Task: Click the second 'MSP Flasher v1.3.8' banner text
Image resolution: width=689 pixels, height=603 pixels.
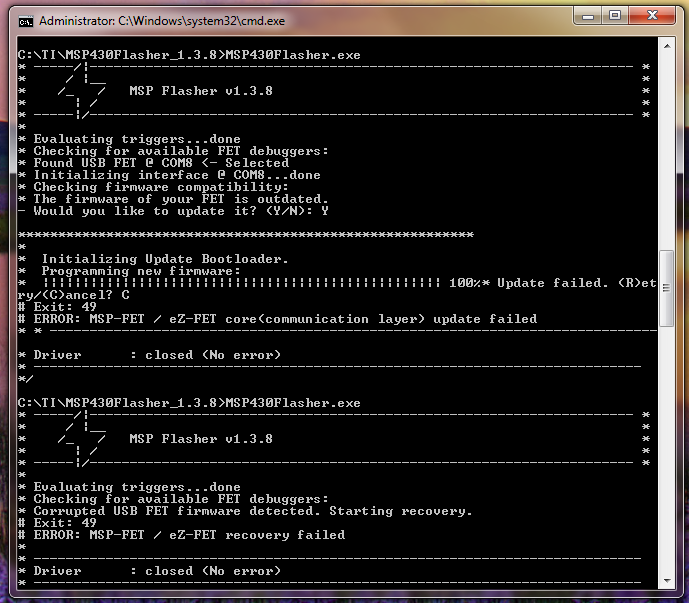Action: pos(201,439)
